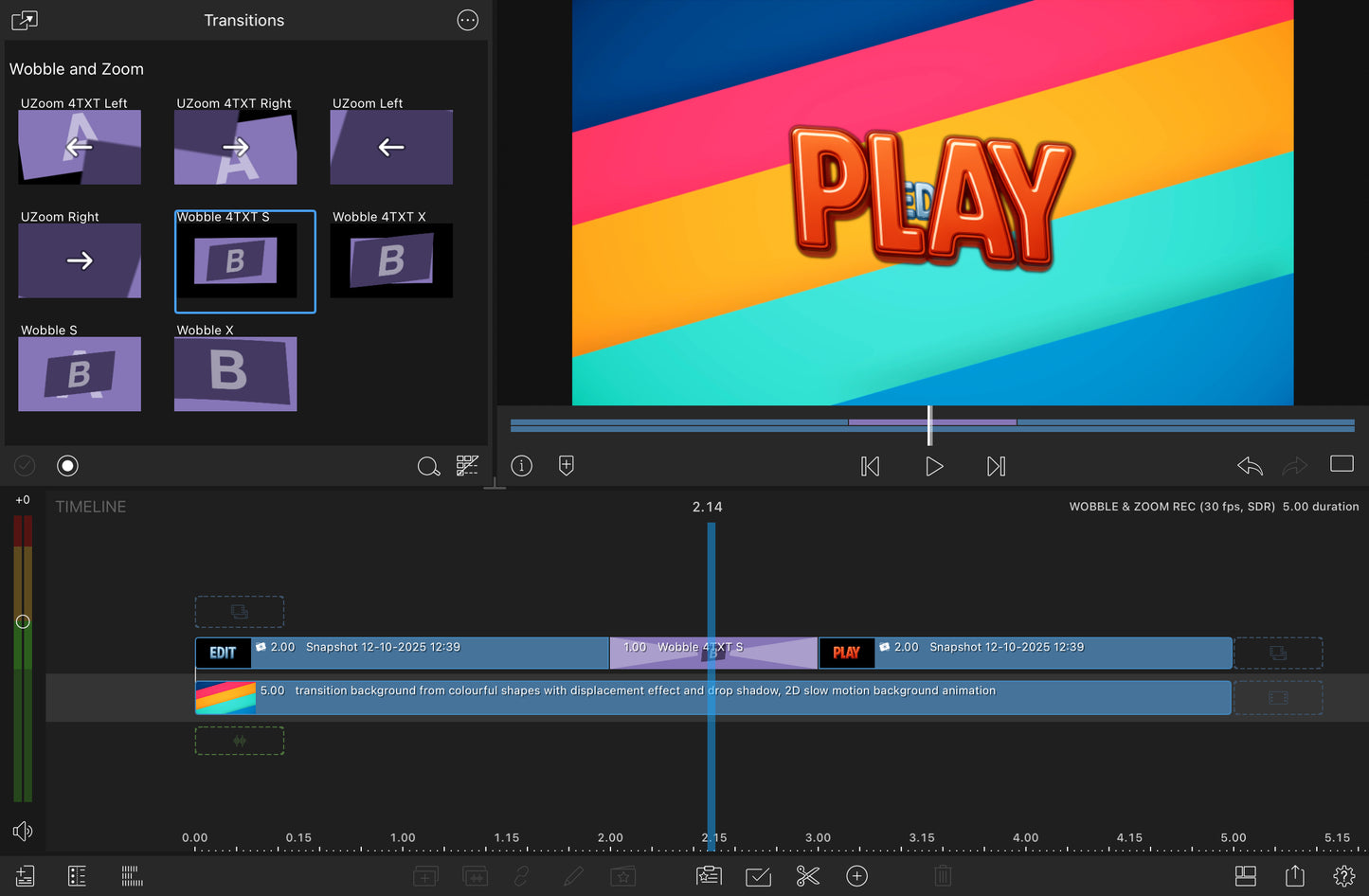Switch to the Transitions panel header

coord(243,20)
